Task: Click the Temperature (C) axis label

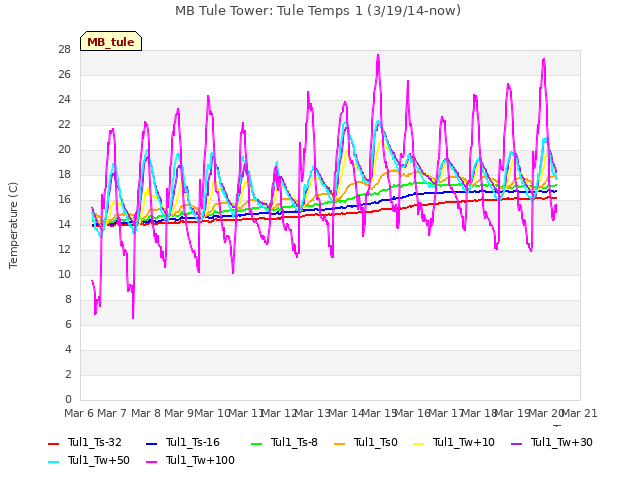Action: point(13,225)
